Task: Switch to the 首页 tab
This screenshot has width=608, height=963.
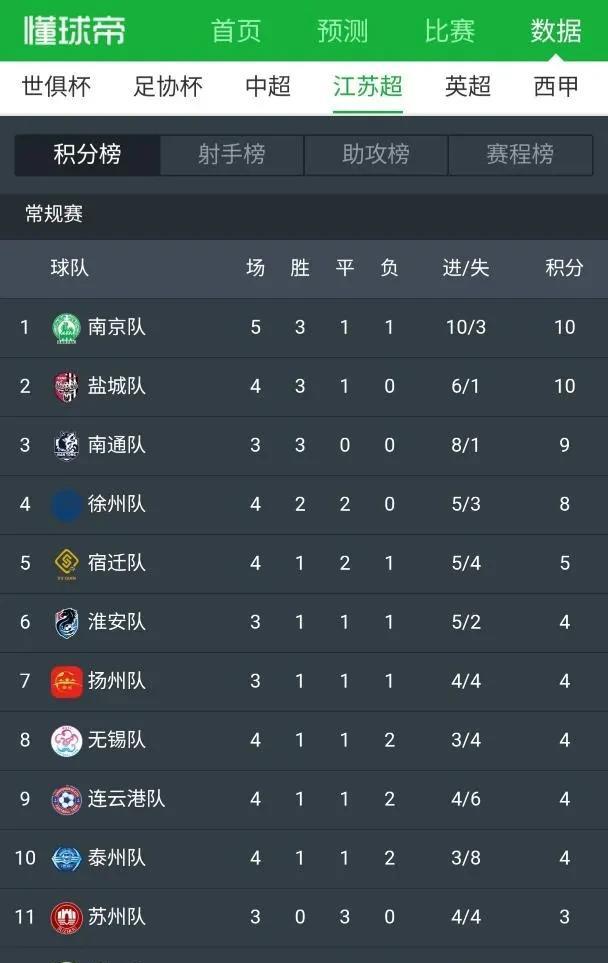Action: [x=236, y=31]
